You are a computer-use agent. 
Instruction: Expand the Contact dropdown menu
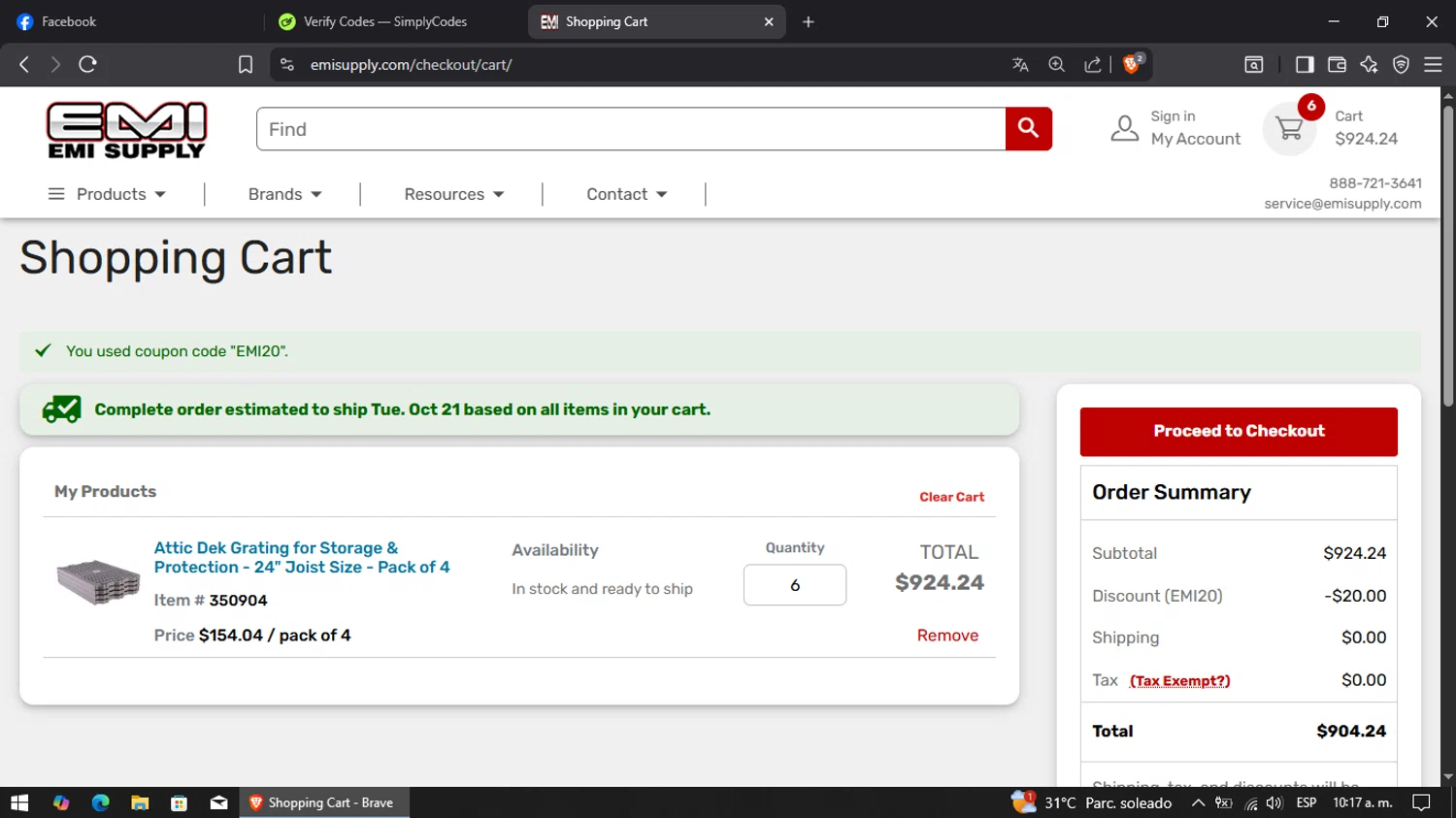(x=626, y=194)
